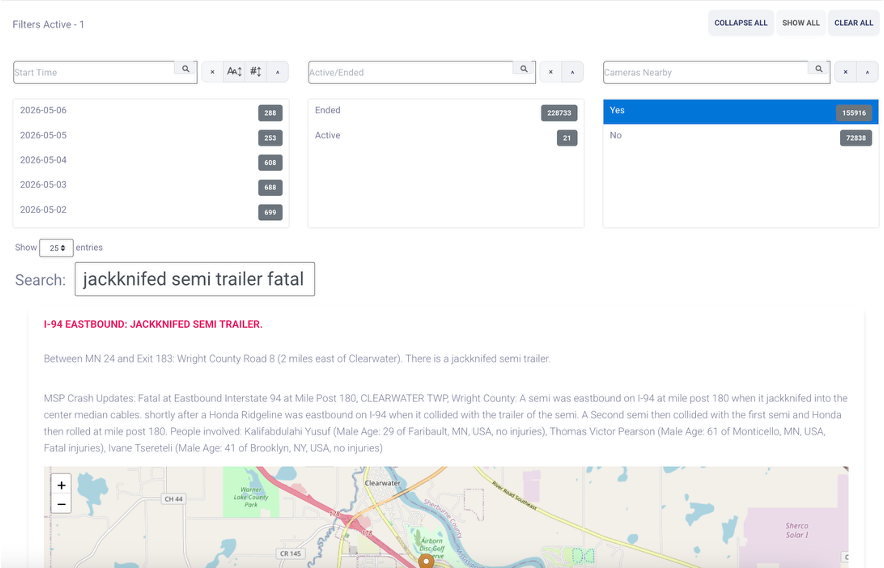Select the 2026-05-03 date filter
The height and width of the screenshot is (568, 884).
(x=151, y=186)
